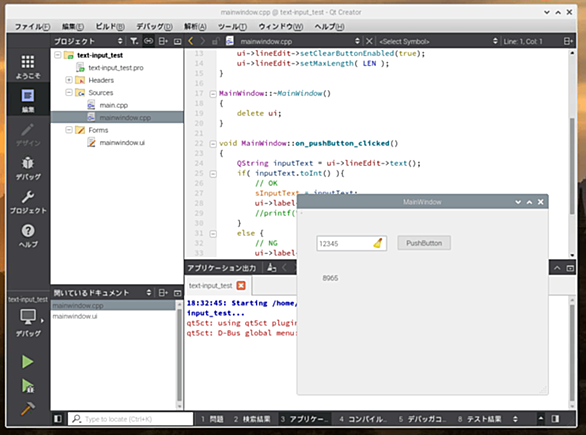Toggle the left sidebar visibility
Image resolution: width=586 pixels, height=435 pixels.
(58, 419)
